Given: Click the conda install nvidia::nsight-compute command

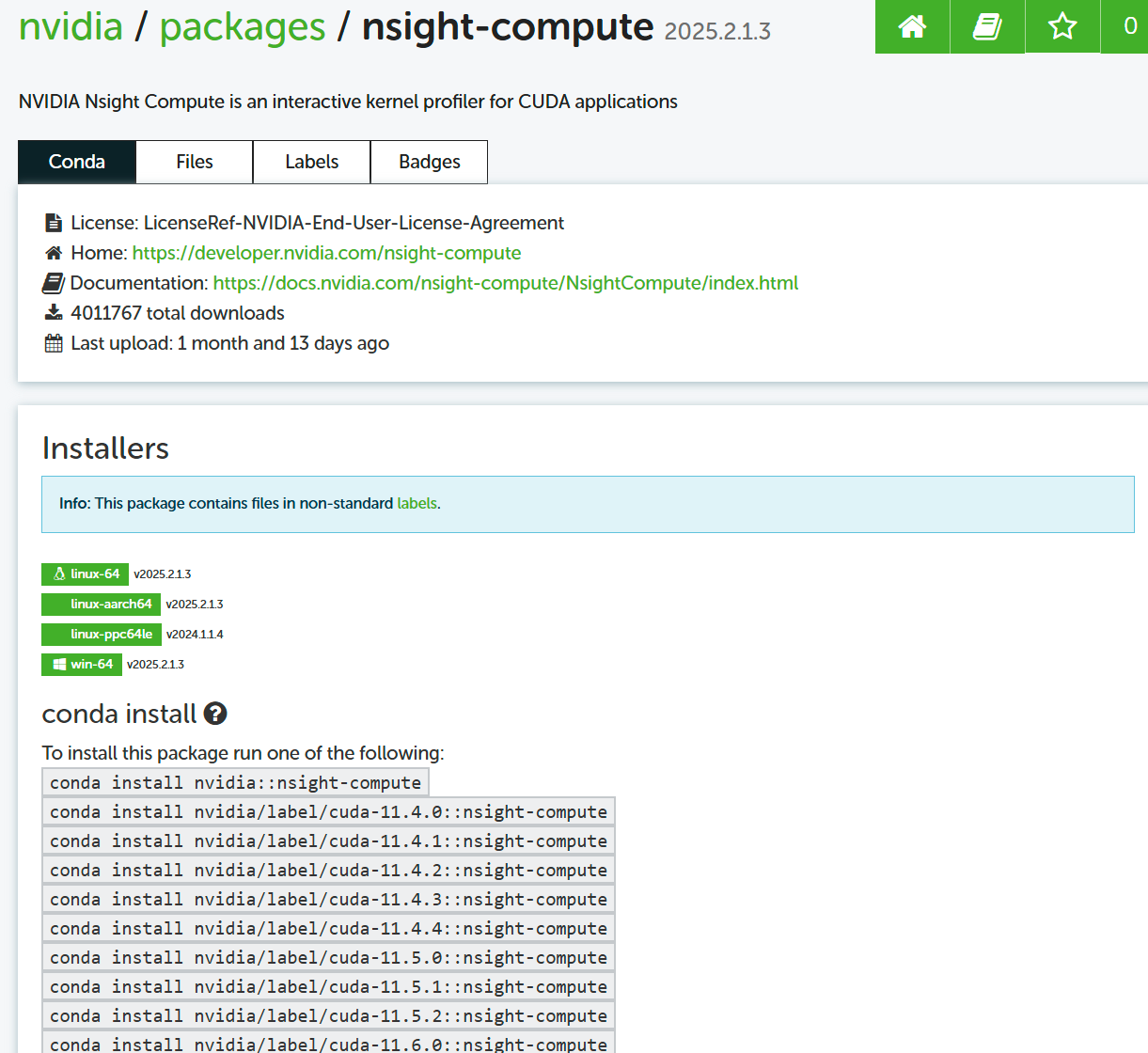Looking at the screenshot, I should point(236,782).
